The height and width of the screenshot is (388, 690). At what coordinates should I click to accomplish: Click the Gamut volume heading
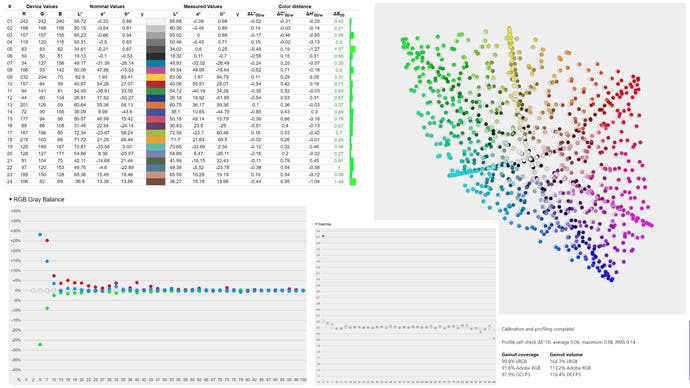(x=566, y=354)
